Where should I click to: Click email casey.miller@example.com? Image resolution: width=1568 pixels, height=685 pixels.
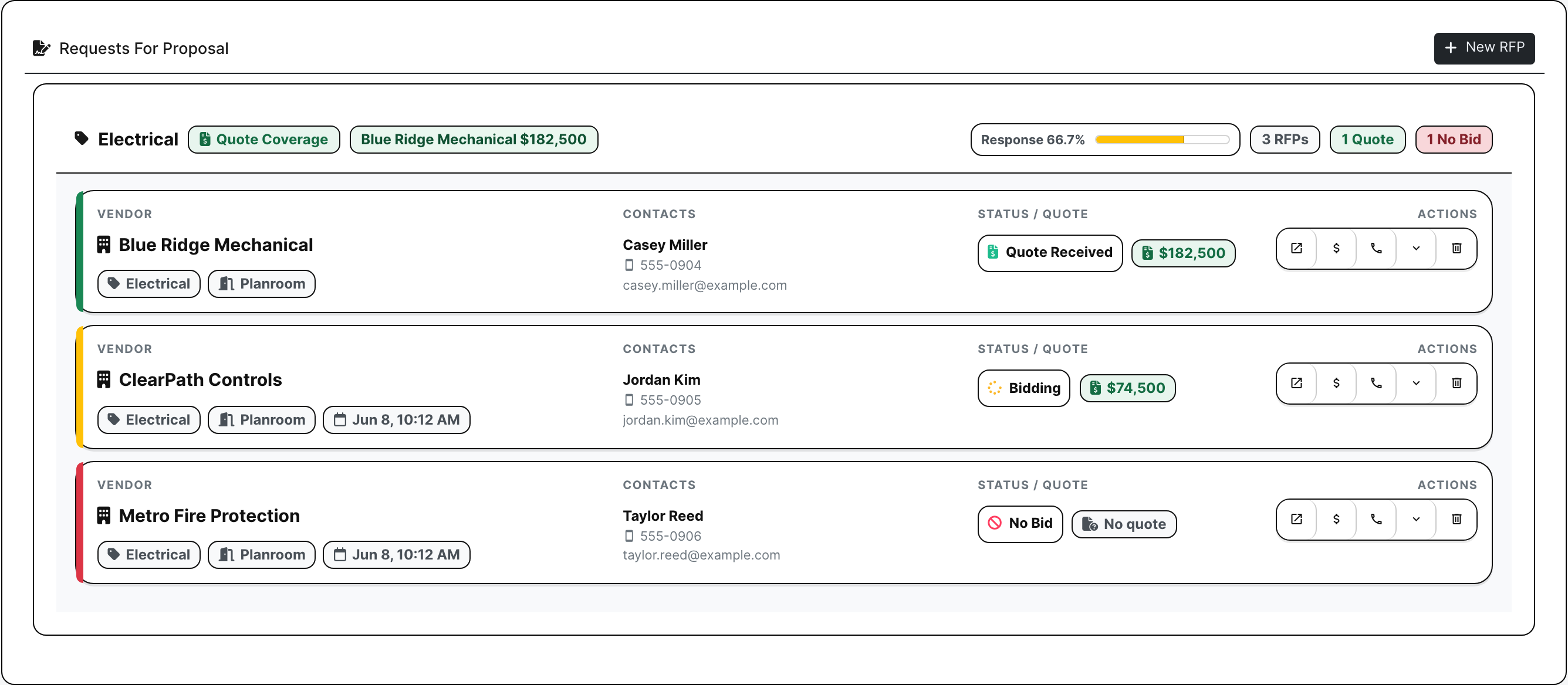click(x=705, y=286)
